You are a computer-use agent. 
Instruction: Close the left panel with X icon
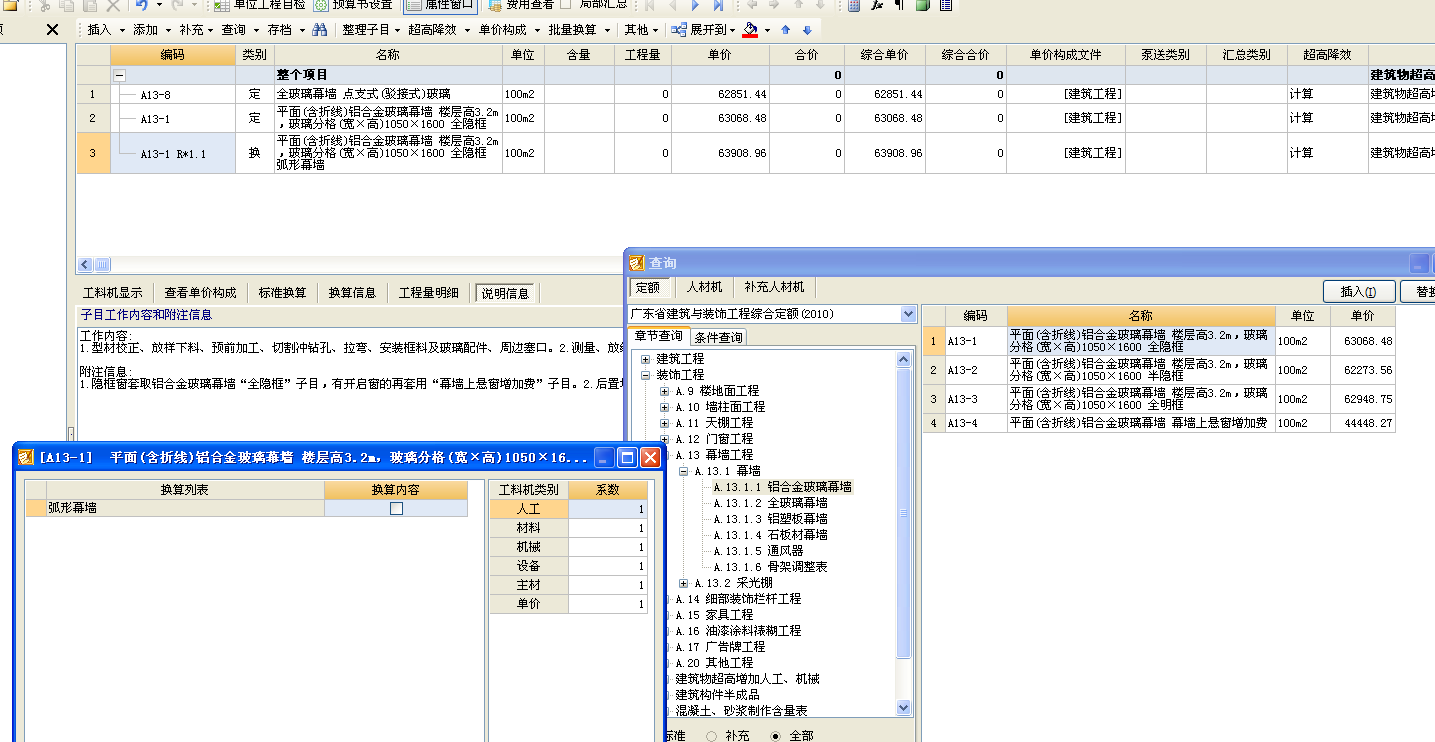click(x=53, y=30)
